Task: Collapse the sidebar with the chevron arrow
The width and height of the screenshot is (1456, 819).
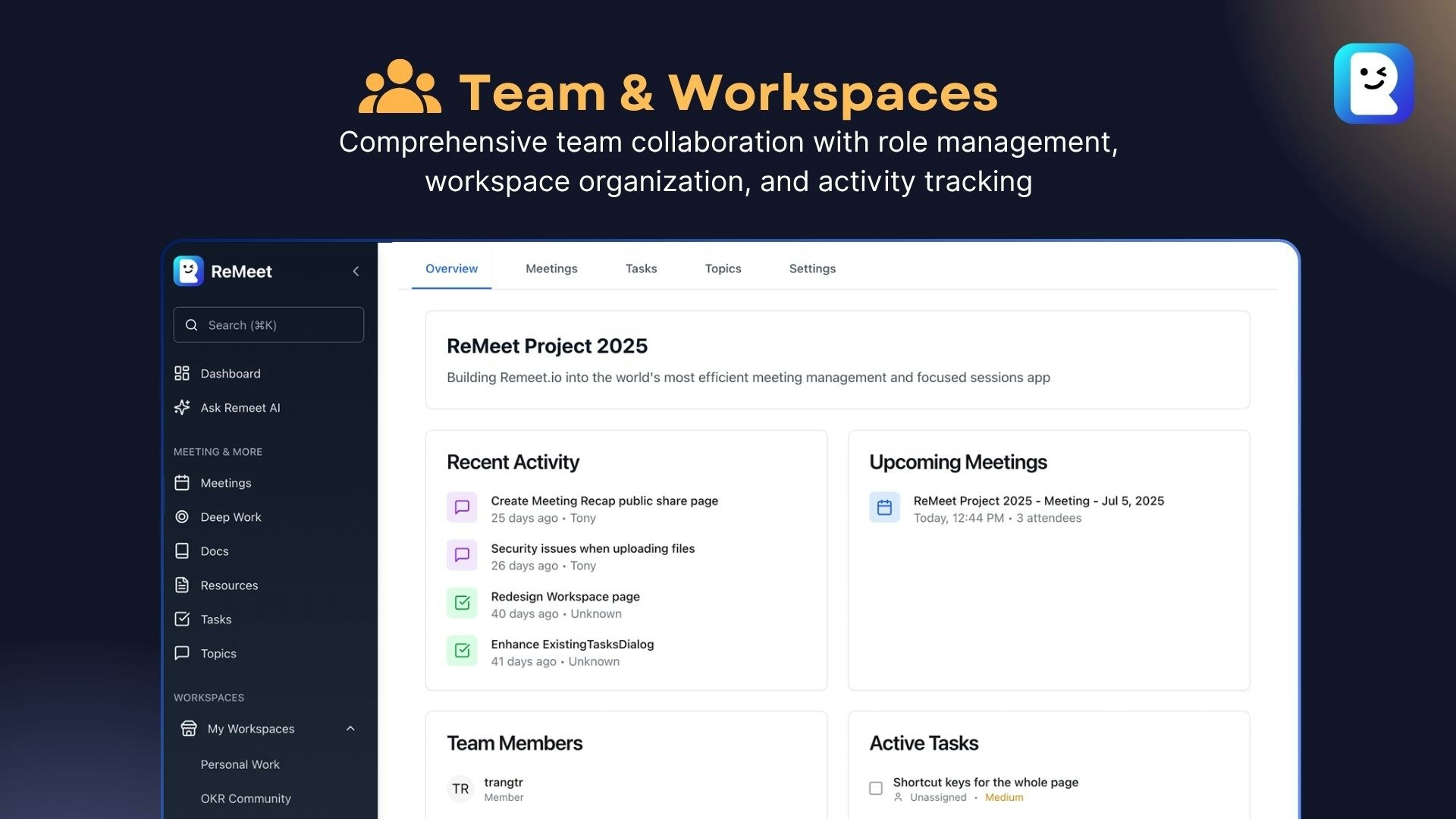Action: (x=356, y=271)
